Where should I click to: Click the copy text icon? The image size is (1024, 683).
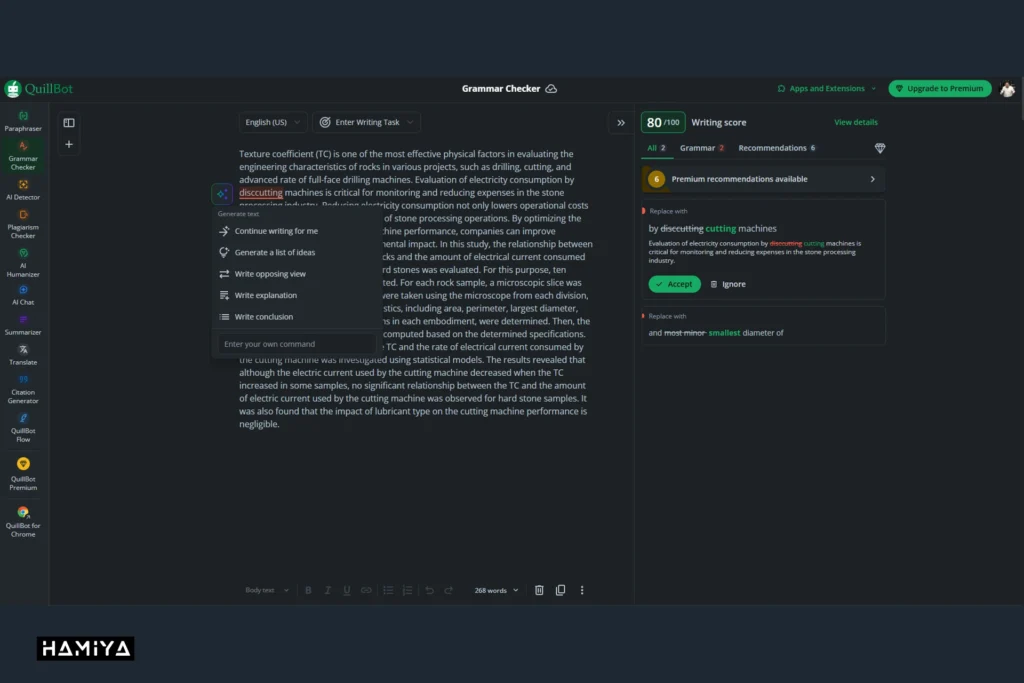pos(560,590)
